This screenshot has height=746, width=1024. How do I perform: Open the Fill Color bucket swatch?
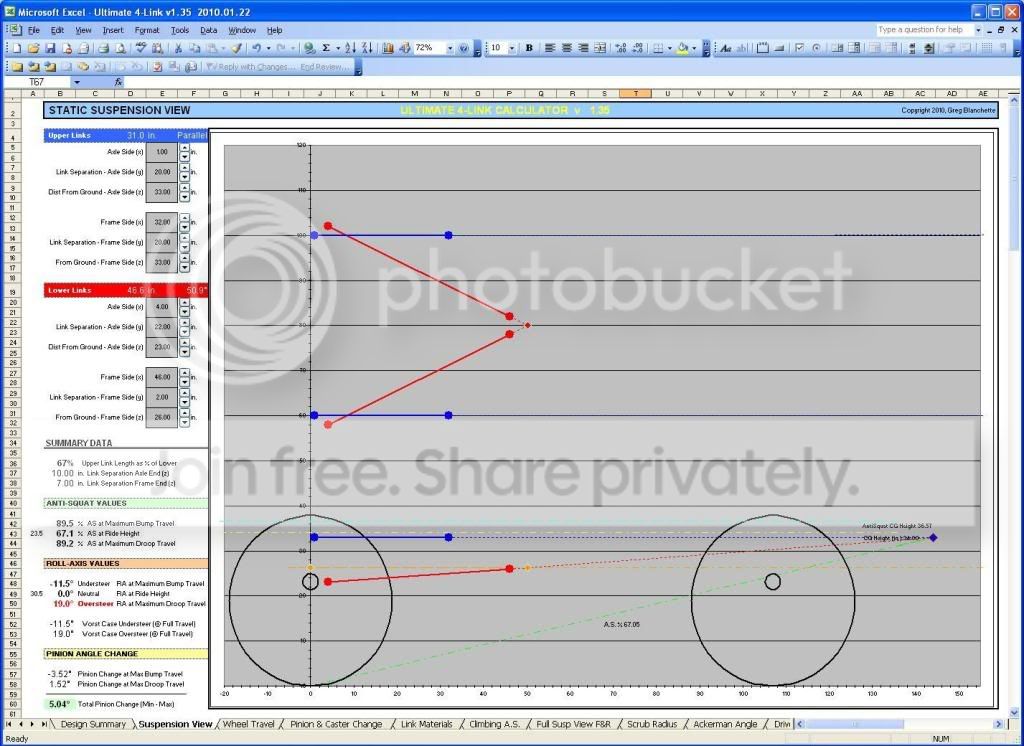682,48
